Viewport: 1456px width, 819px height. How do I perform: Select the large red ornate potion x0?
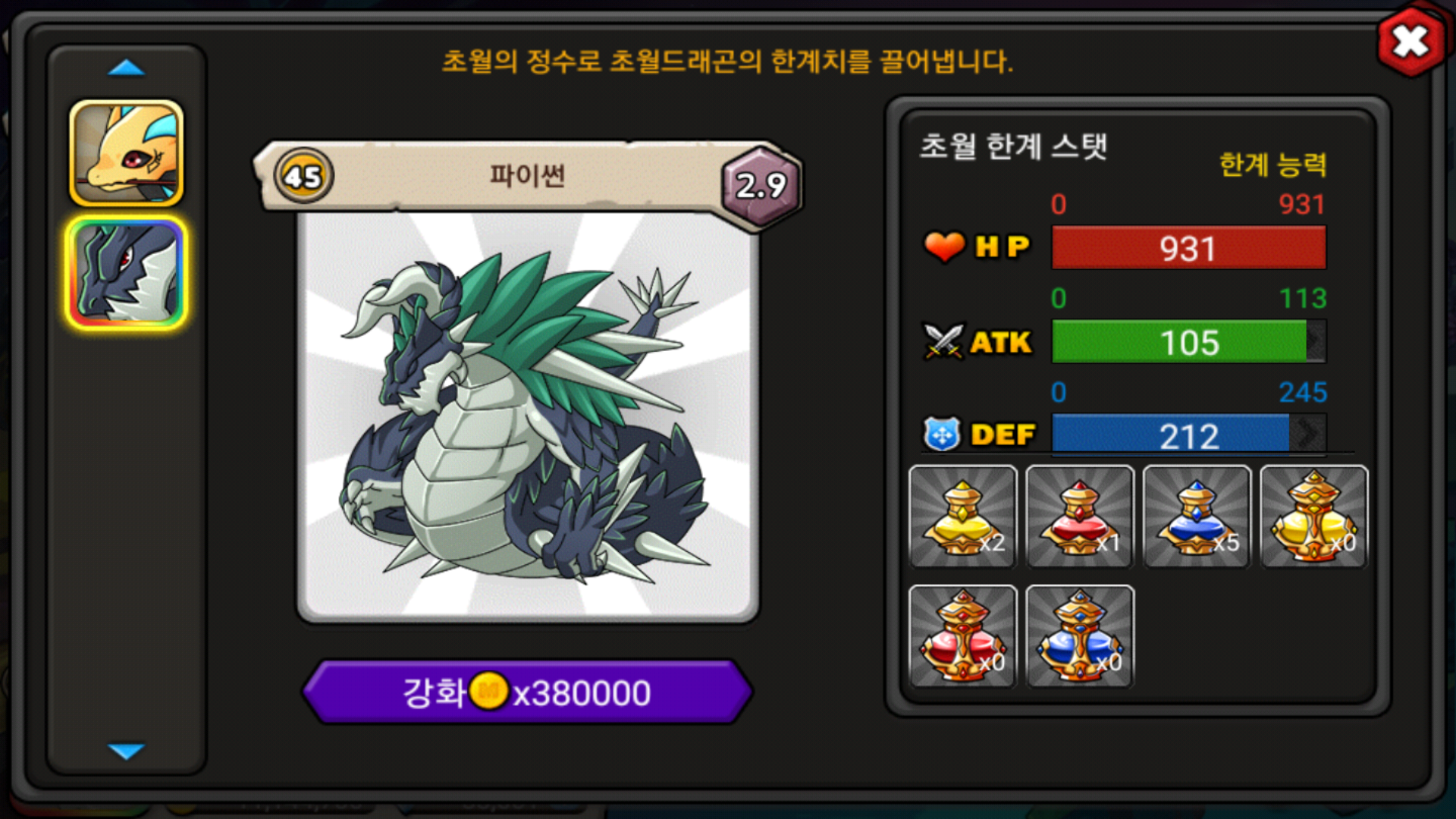pyautogui.click(x=963, y=636)
